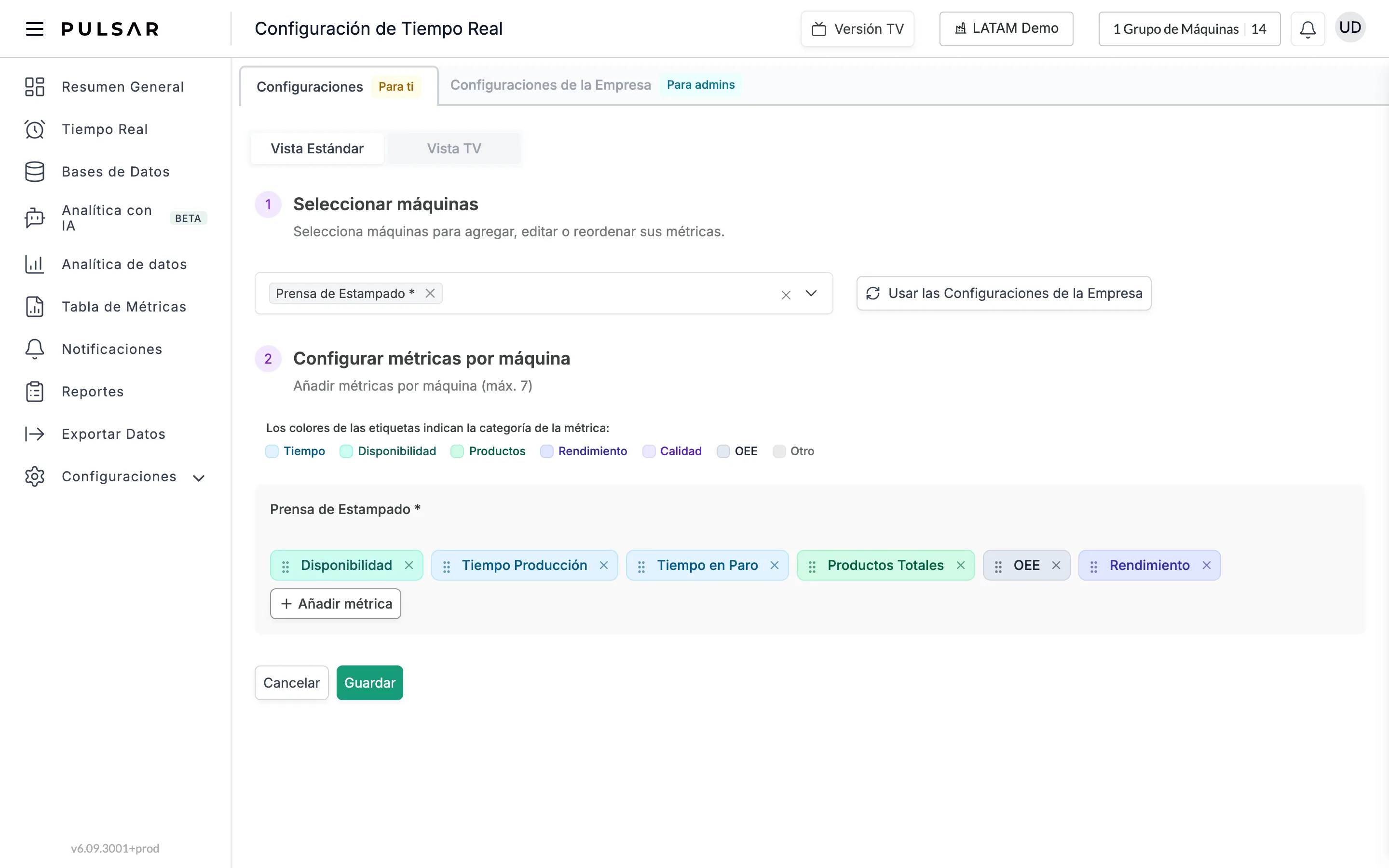
Task: Click the Cancelar button
Action: [x=292, y=682]
